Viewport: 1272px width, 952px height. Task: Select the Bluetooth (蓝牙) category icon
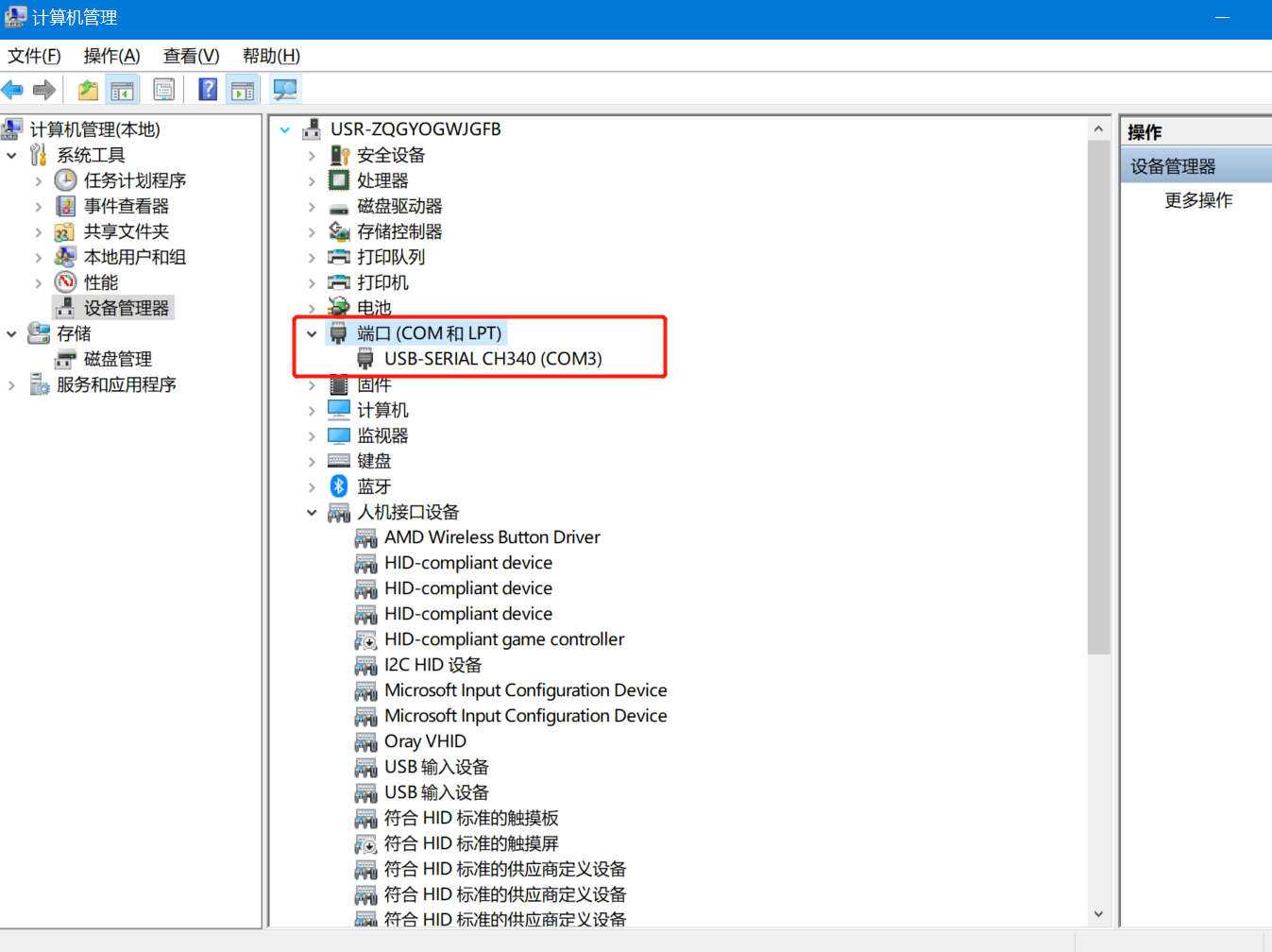click(x=339, y=486)
